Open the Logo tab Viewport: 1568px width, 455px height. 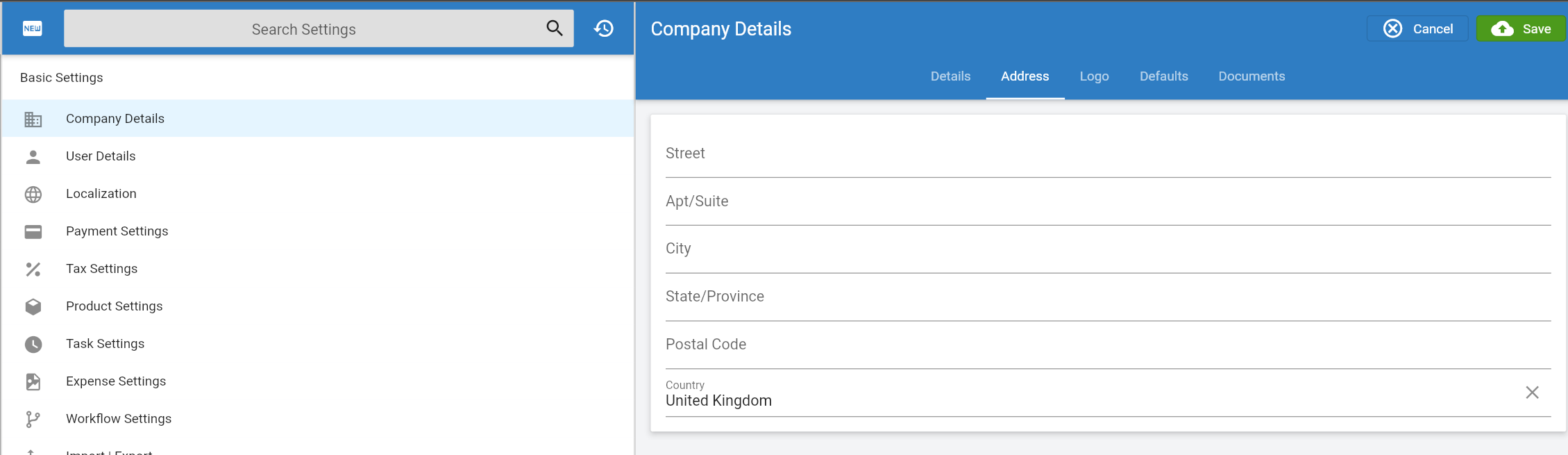tap(1094, 76)
